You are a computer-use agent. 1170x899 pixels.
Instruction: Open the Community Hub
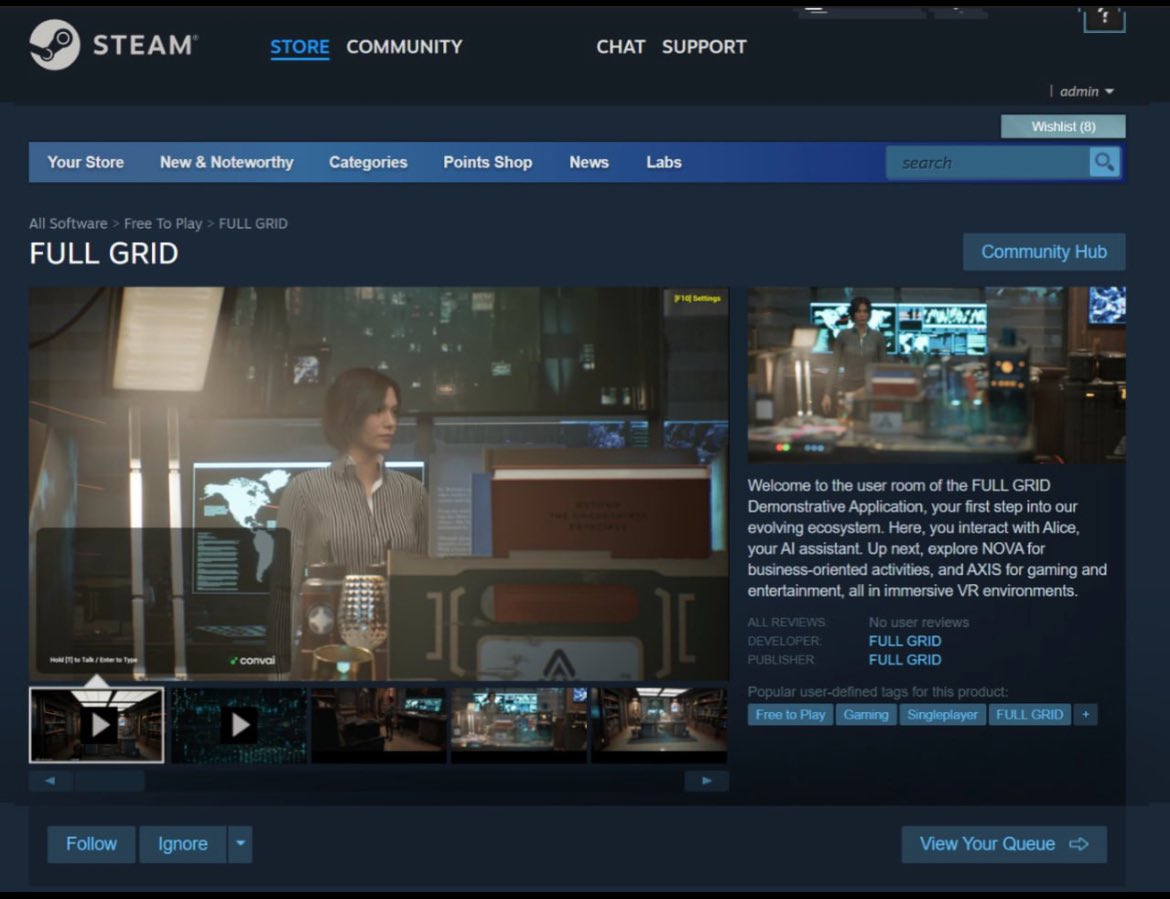(1044, 252)
